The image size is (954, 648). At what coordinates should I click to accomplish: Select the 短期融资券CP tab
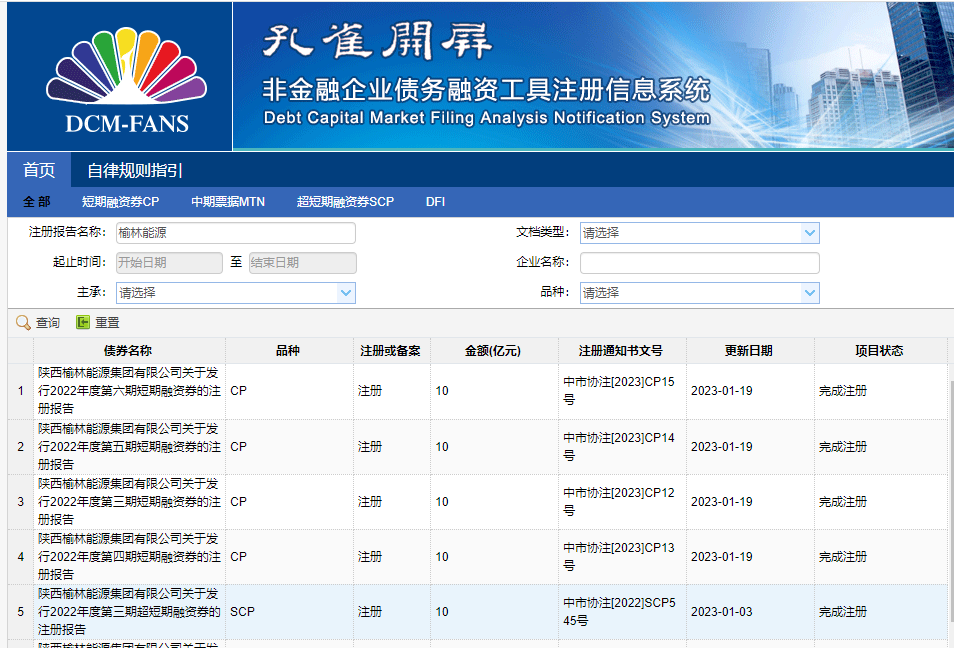pyautogui.click(x=120, y=202)
